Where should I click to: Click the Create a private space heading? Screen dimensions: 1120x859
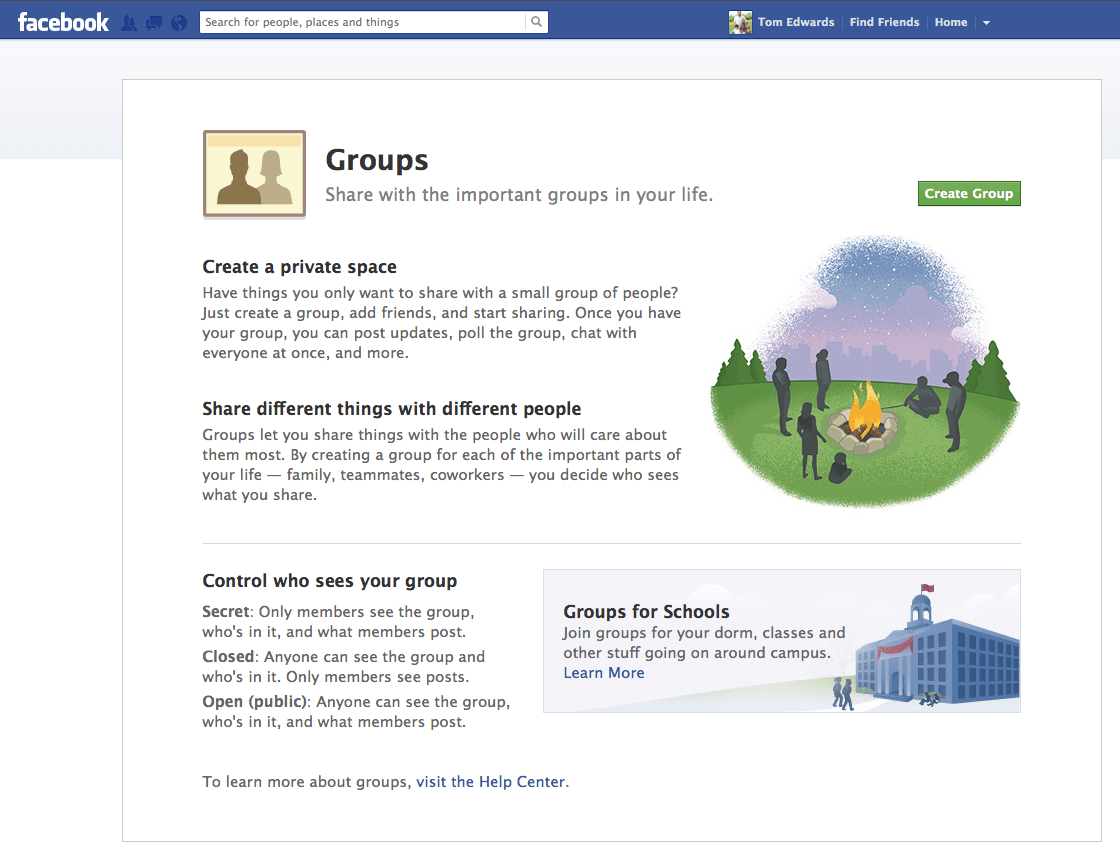[x=299, y=267]
